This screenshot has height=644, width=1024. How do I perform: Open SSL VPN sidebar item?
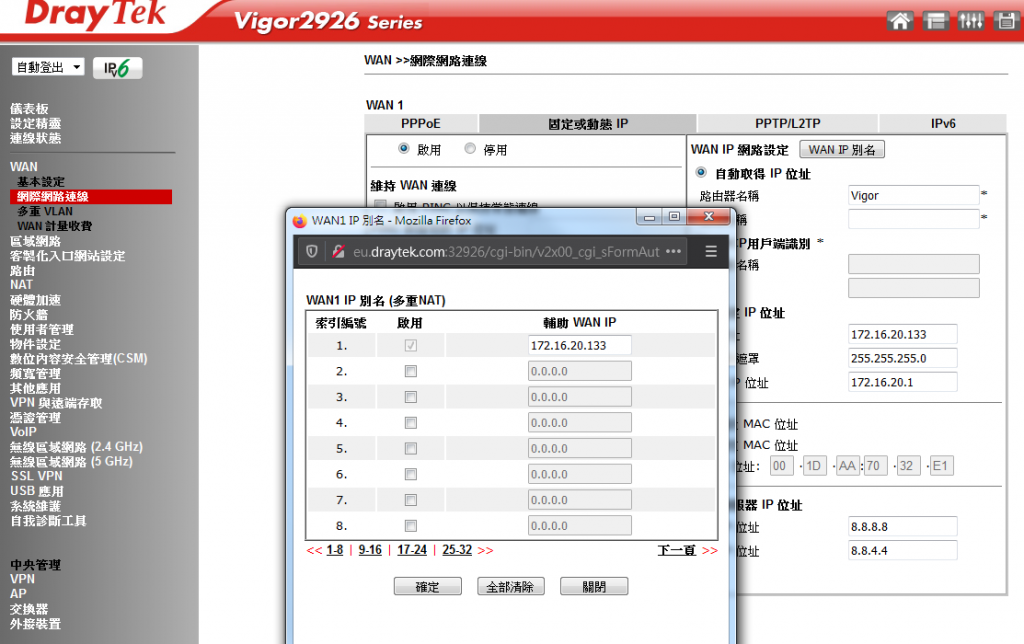click(37, 476)
